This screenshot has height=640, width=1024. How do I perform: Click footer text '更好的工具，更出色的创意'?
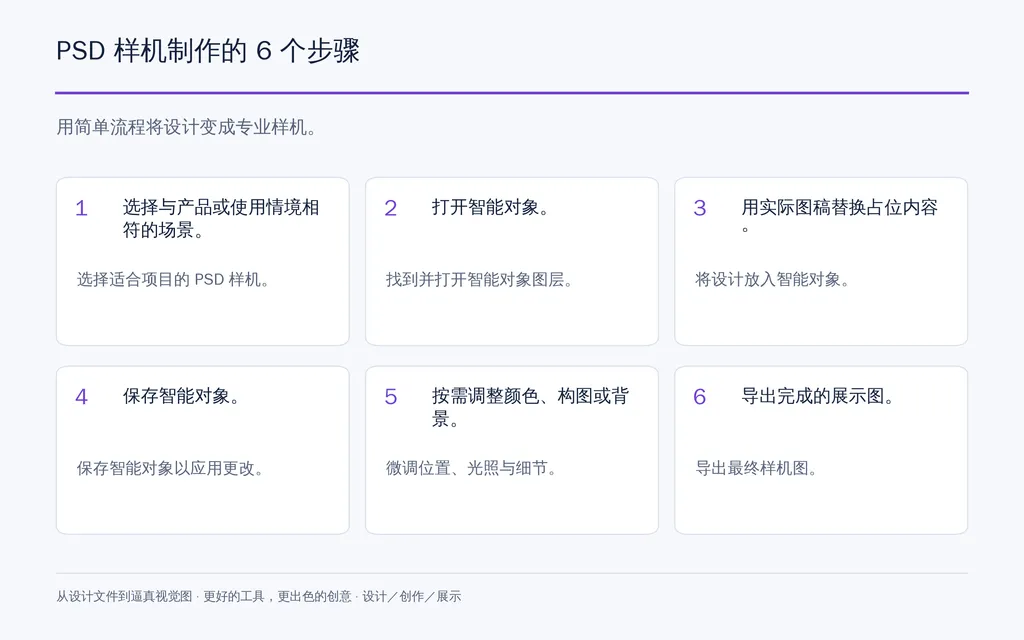tap(278, 596)
